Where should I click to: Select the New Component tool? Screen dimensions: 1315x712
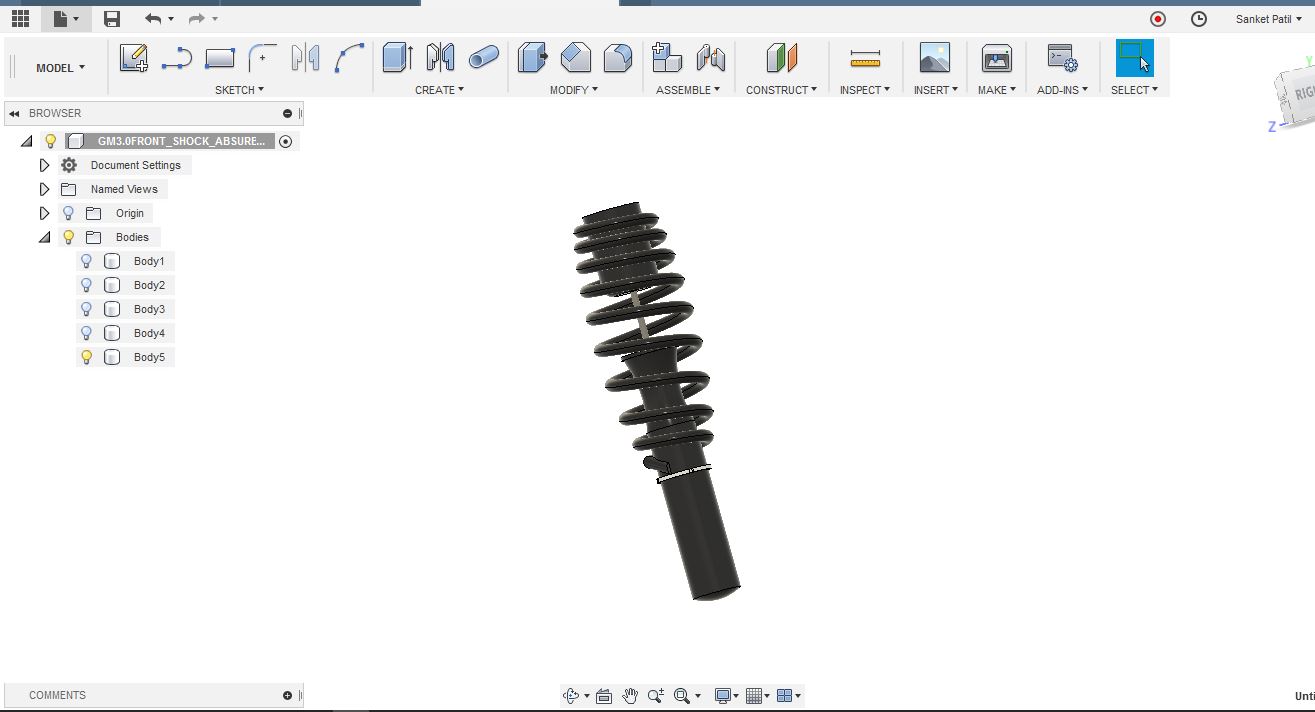pyautogui.click(x=666, y=57)
